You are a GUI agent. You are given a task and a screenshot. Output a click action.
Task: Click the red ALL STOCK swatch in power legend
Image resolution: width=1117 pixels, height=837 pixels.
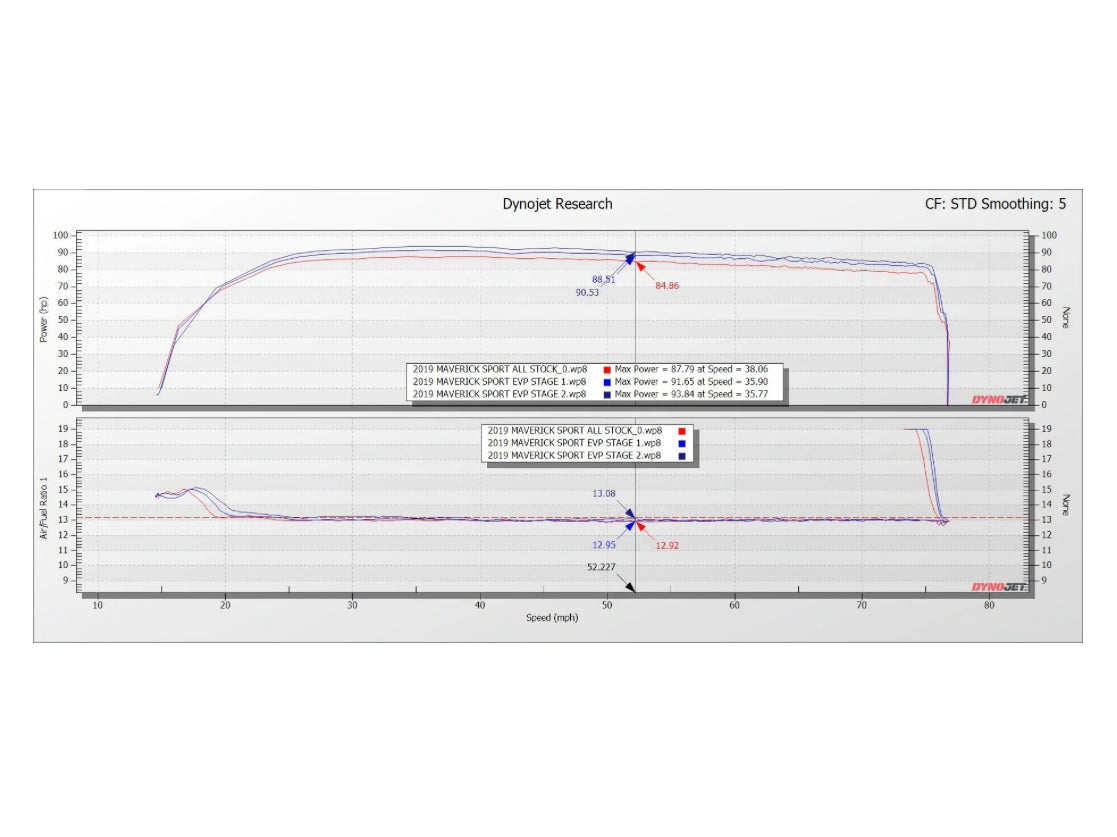606,369
